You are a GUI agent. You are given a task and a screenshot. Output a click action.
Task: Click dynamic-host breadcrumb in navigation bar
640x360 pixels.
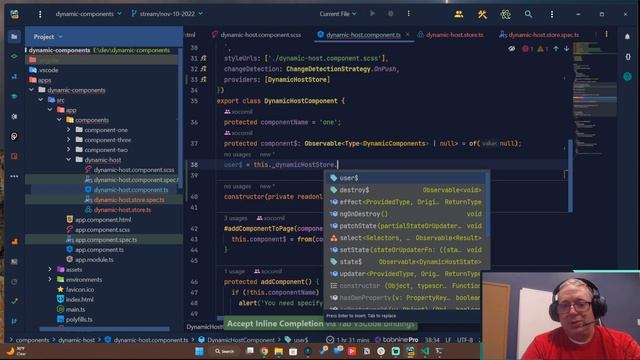[76, 340]
